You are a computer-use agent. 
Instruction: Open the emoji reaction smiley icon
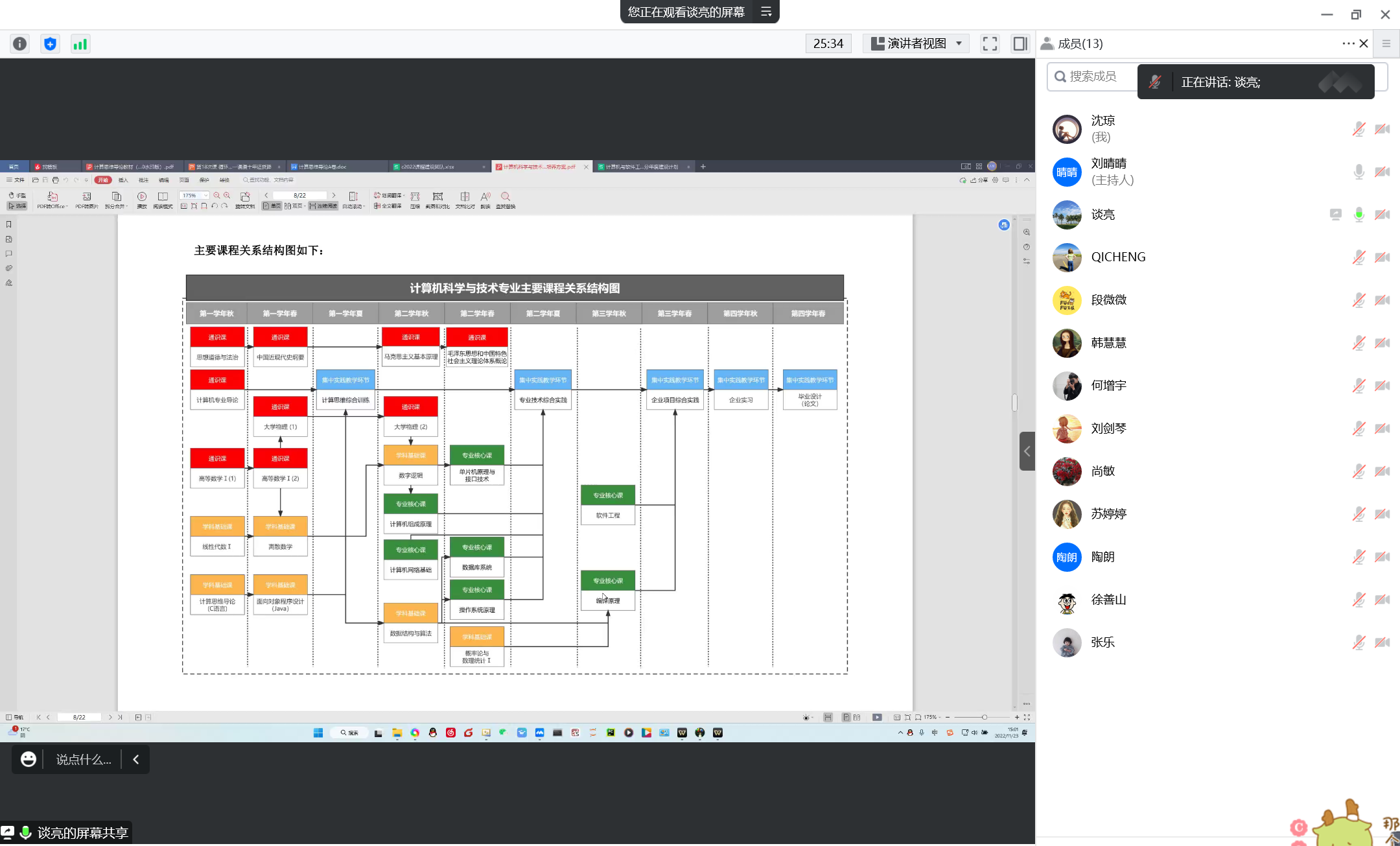28,759
